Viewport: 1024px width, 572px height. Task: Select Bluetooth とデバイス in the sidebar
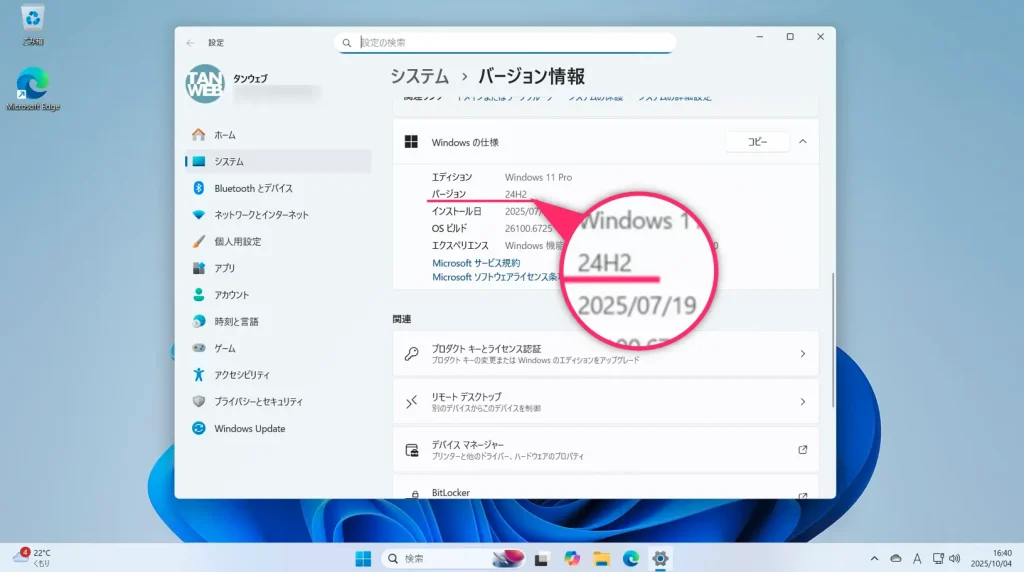click(253, 188)
